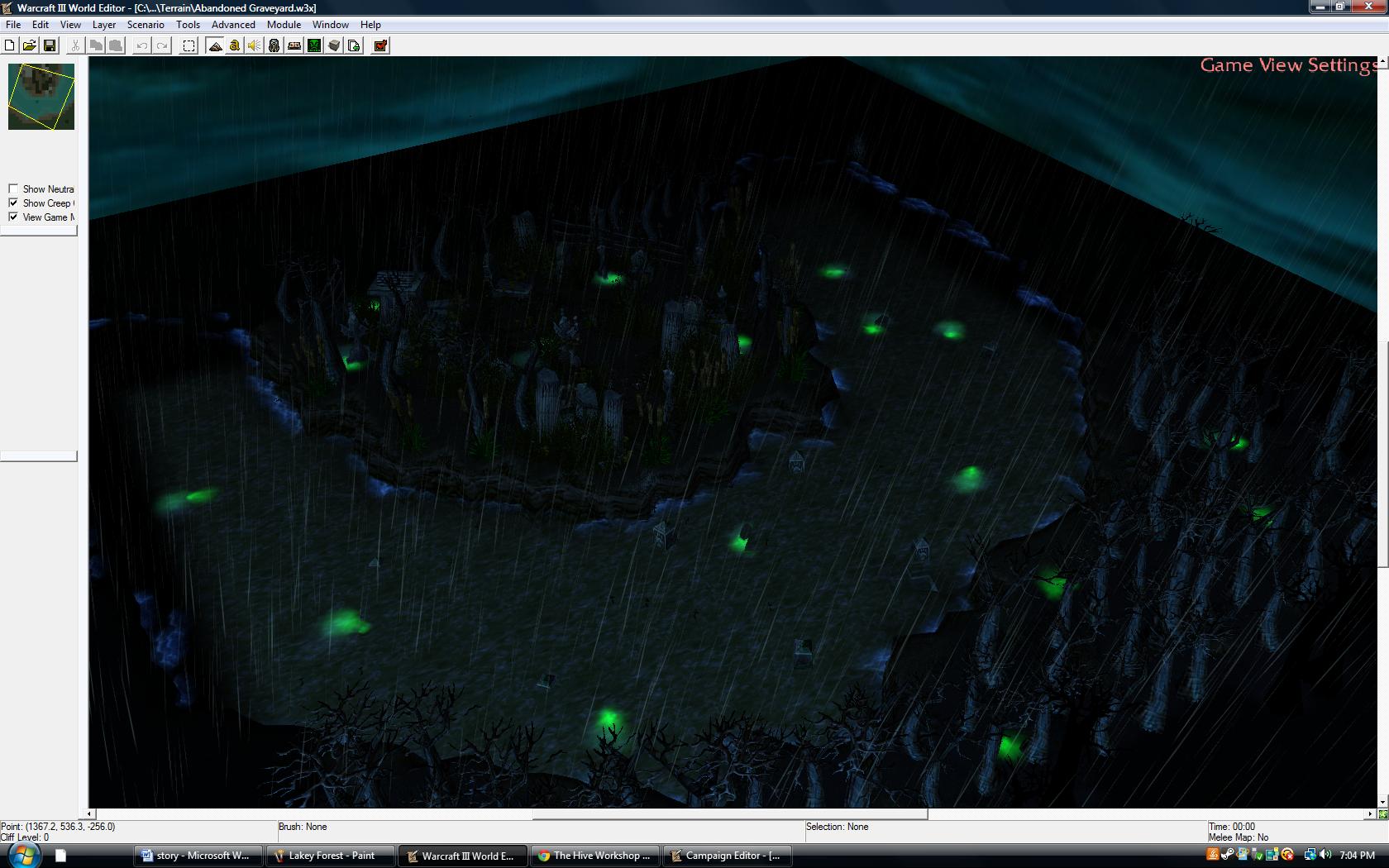Screen dimensions: 1389x868
Task: Open the Module menu
Action: point(284,25)
